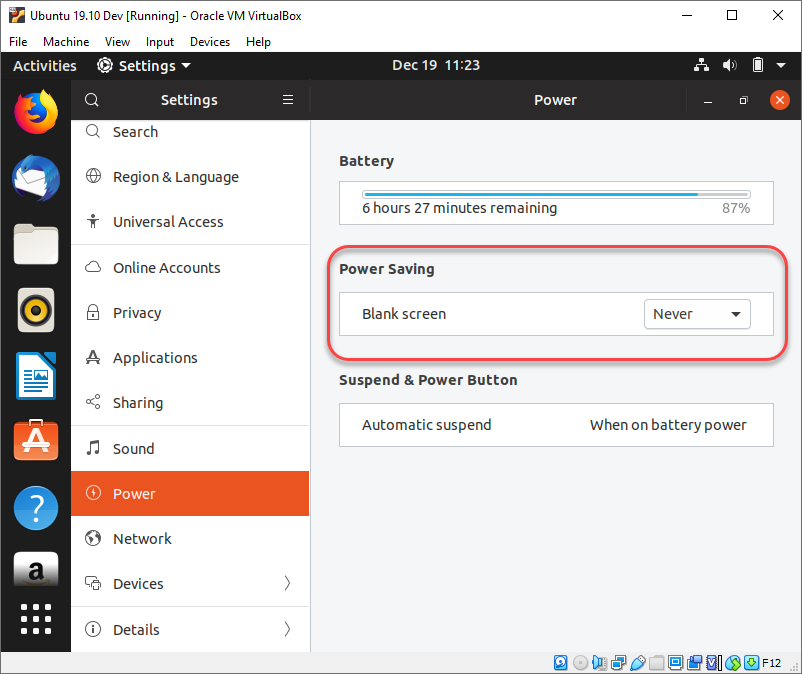802x674 pixels.
Task: Click the 87% battery percentage text
Action: coord(736,208)
